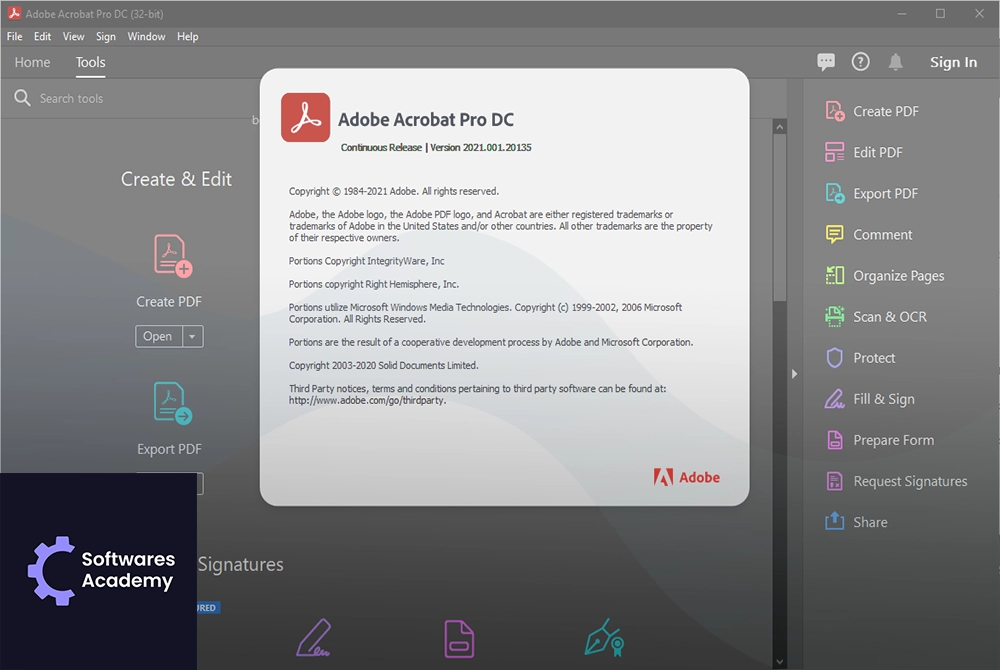This screenshot has width=1000, height=670.
Task: Click the Organize Pages label
Action: [x=899, y=276]
